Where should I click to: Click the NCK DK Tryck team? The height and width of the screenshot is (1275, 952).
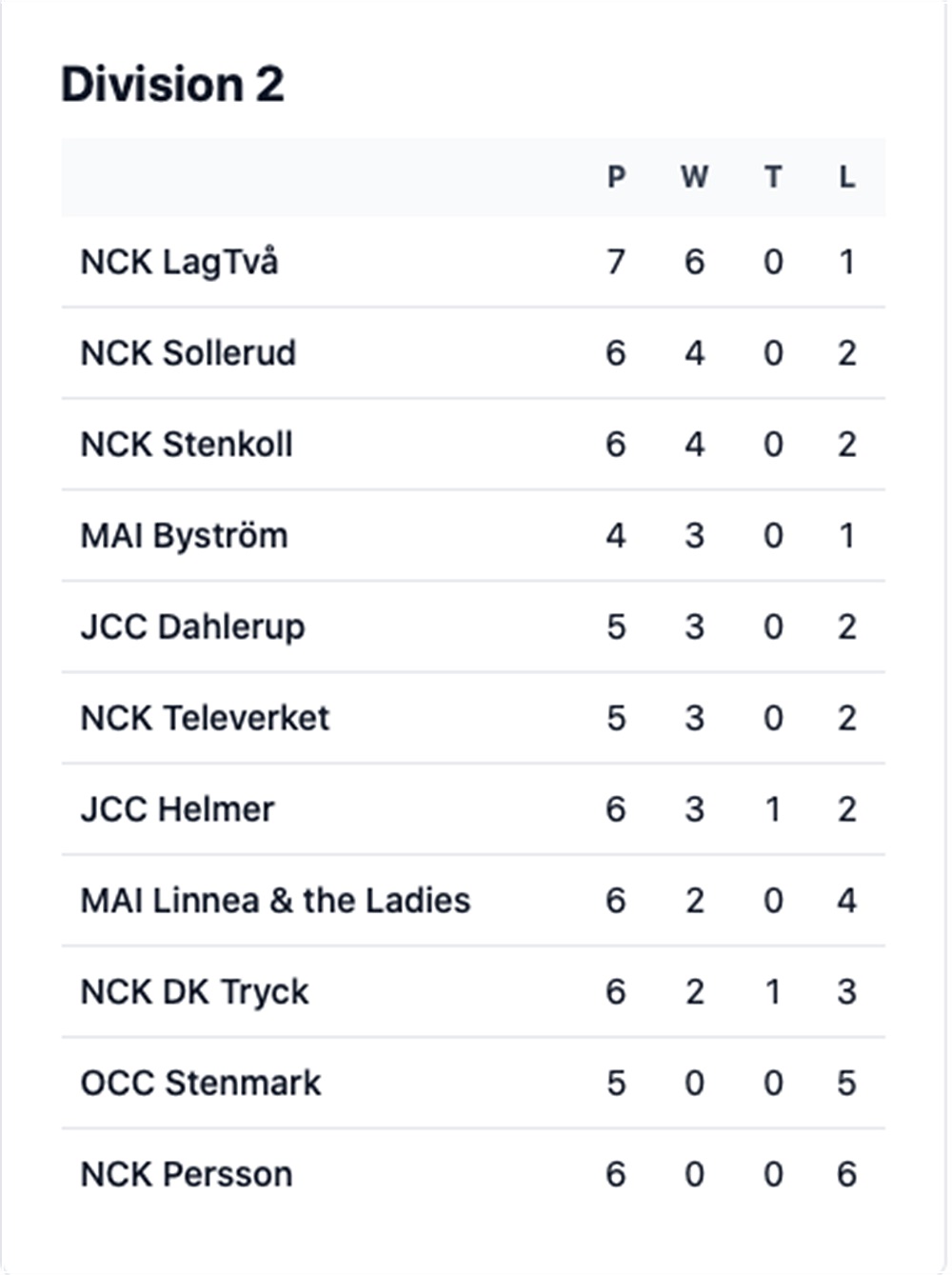194,992
